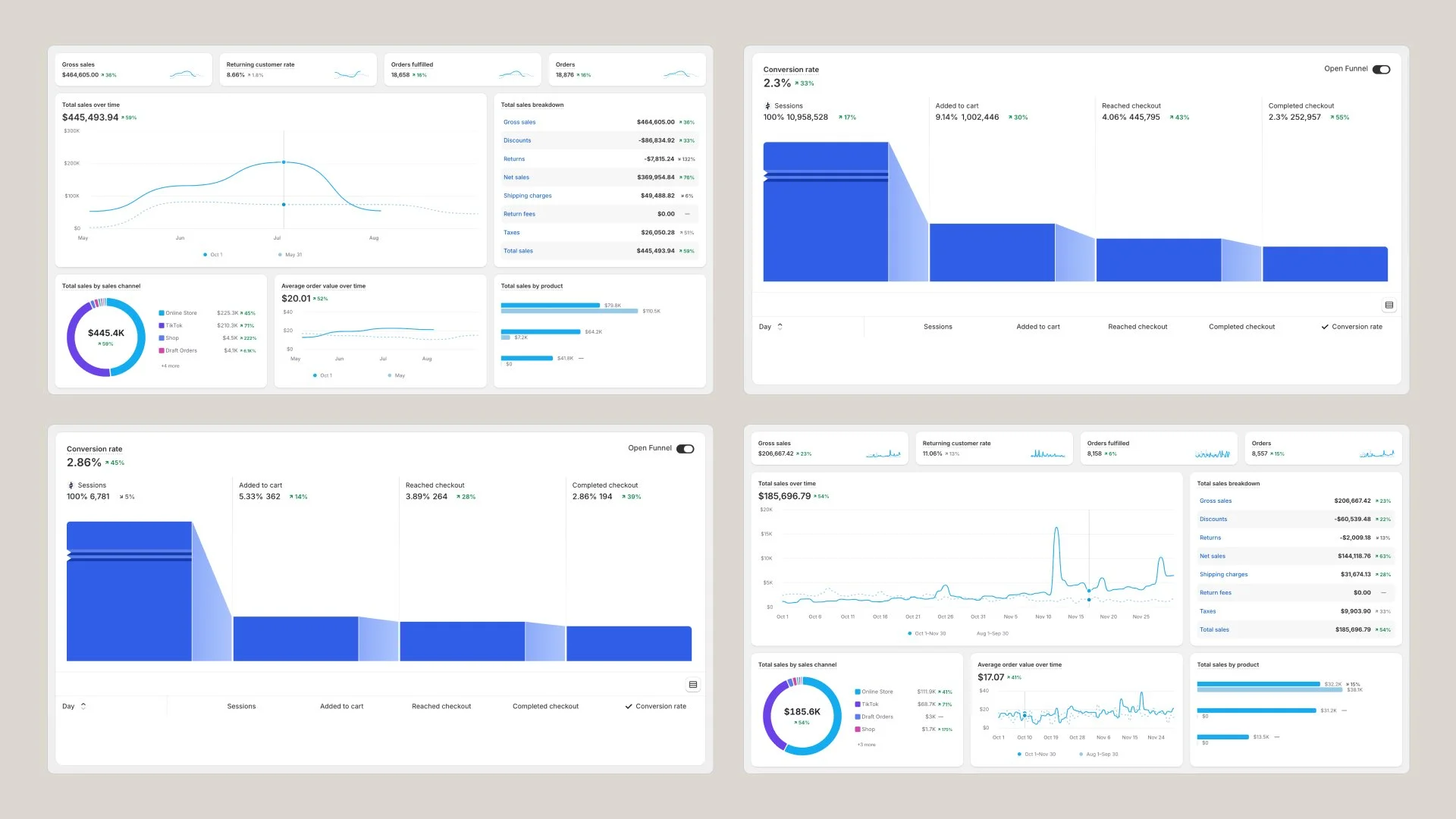The height and width of the screenshot is (819, 1456).
Task: Click sparkline on $464,605.00 Gross sales card
Action: click(x=187, y=74)
